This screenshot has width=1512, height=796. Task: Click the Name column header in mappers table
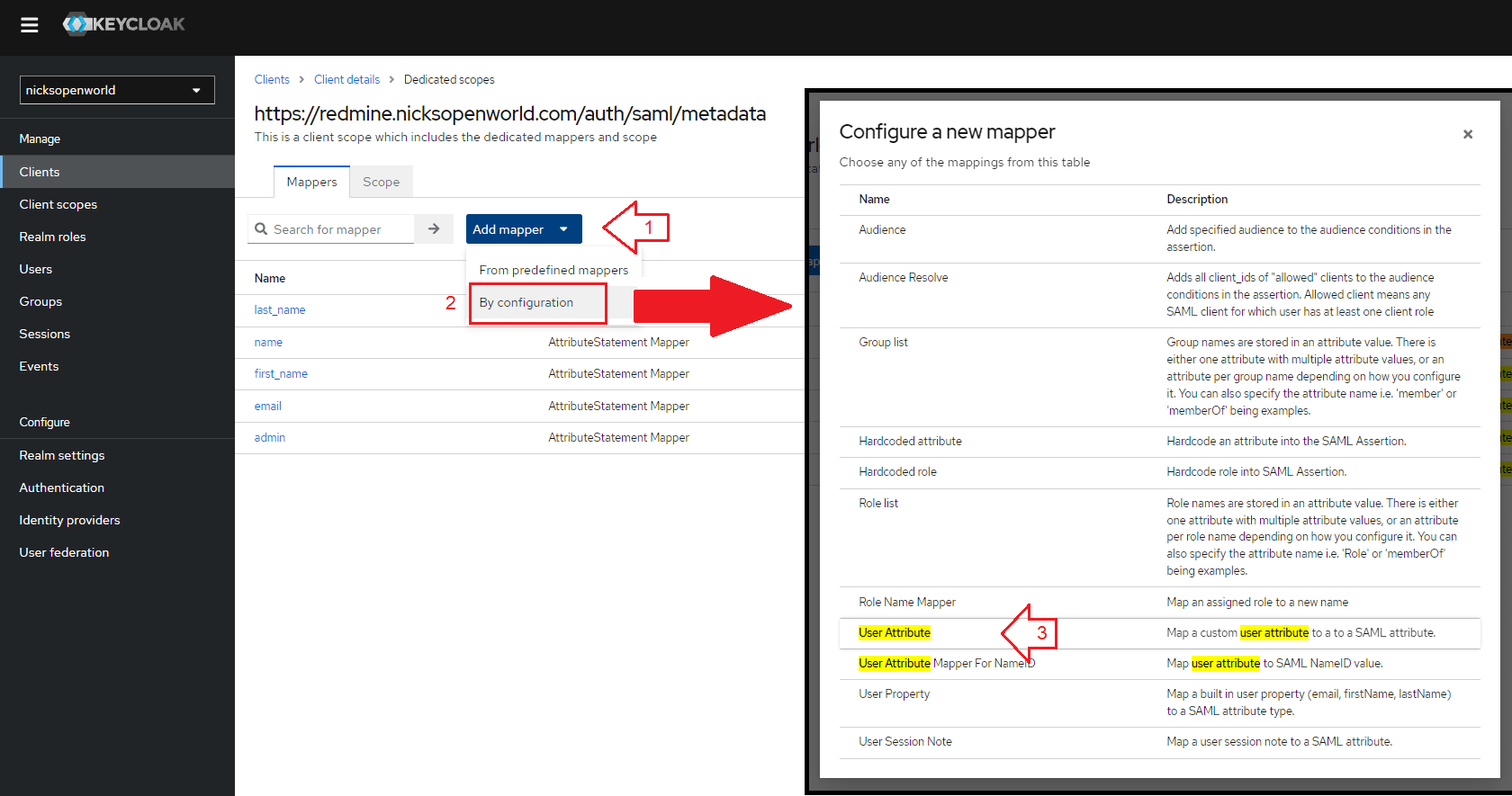[270, 278]
